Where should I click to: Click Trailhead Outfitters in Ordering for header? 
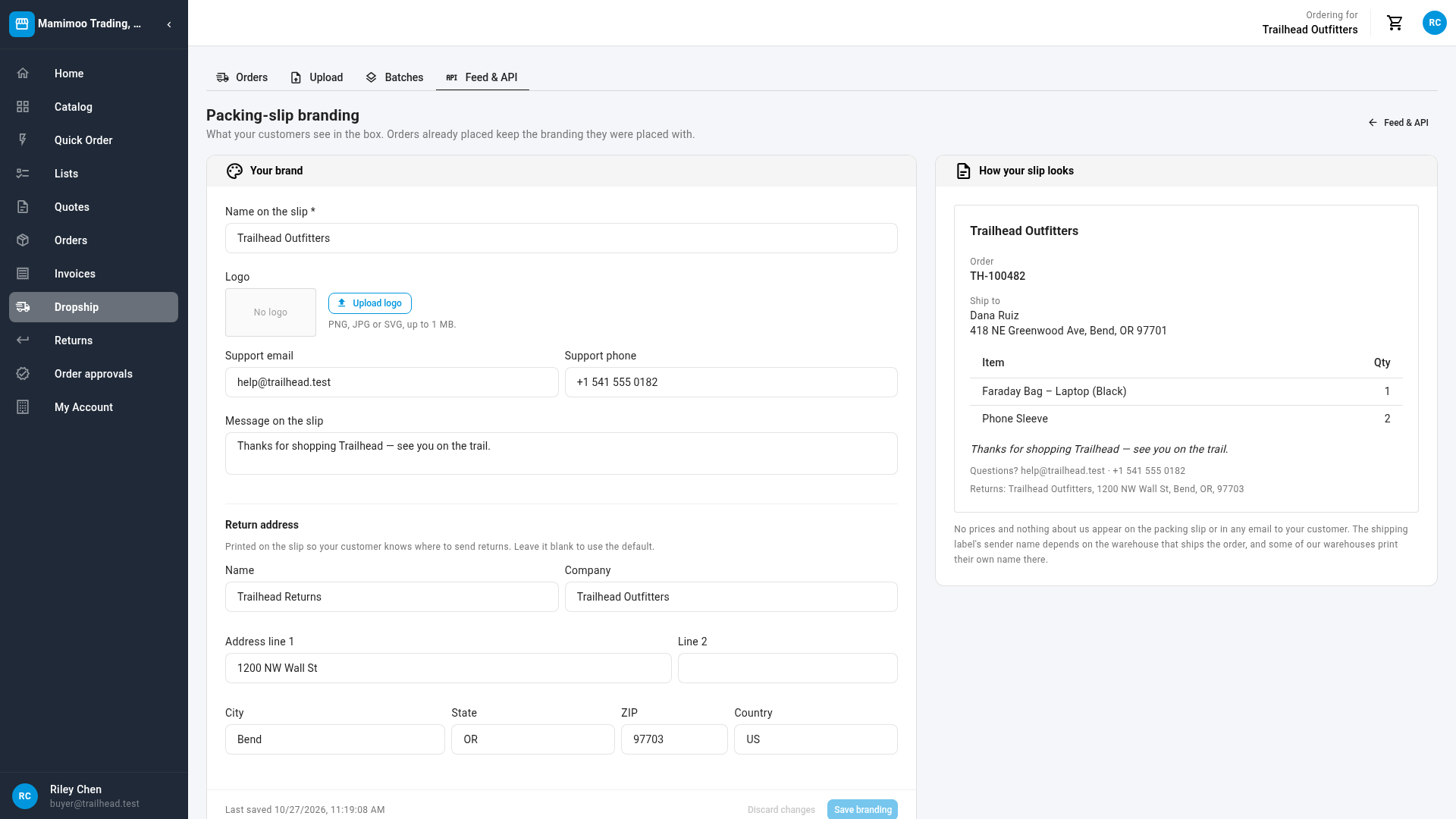tap(1310, 30)
